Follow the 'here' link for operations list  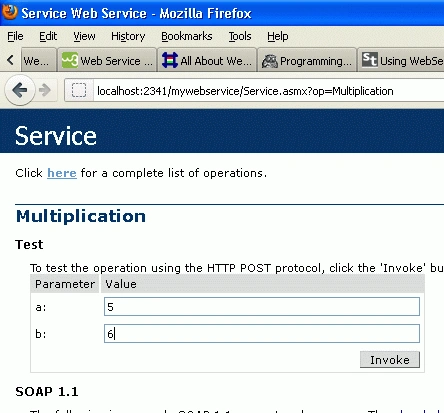[62, 173]
